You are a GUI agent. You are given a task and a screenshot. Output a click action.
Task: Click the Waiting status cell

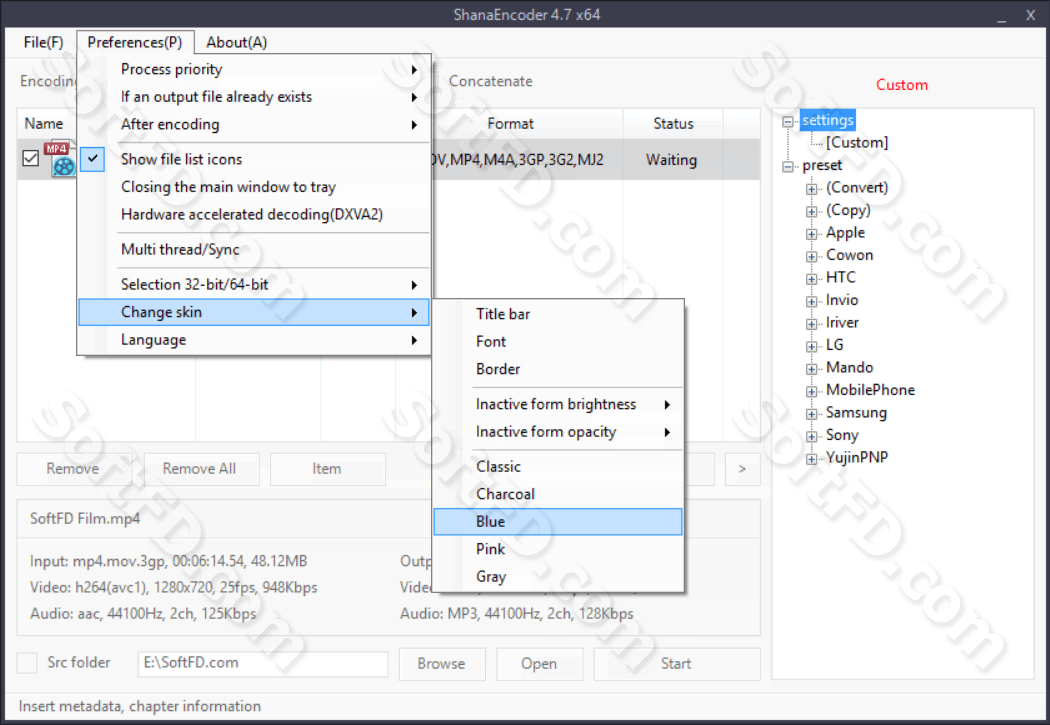pyautogui.click(x=672, y=160)
